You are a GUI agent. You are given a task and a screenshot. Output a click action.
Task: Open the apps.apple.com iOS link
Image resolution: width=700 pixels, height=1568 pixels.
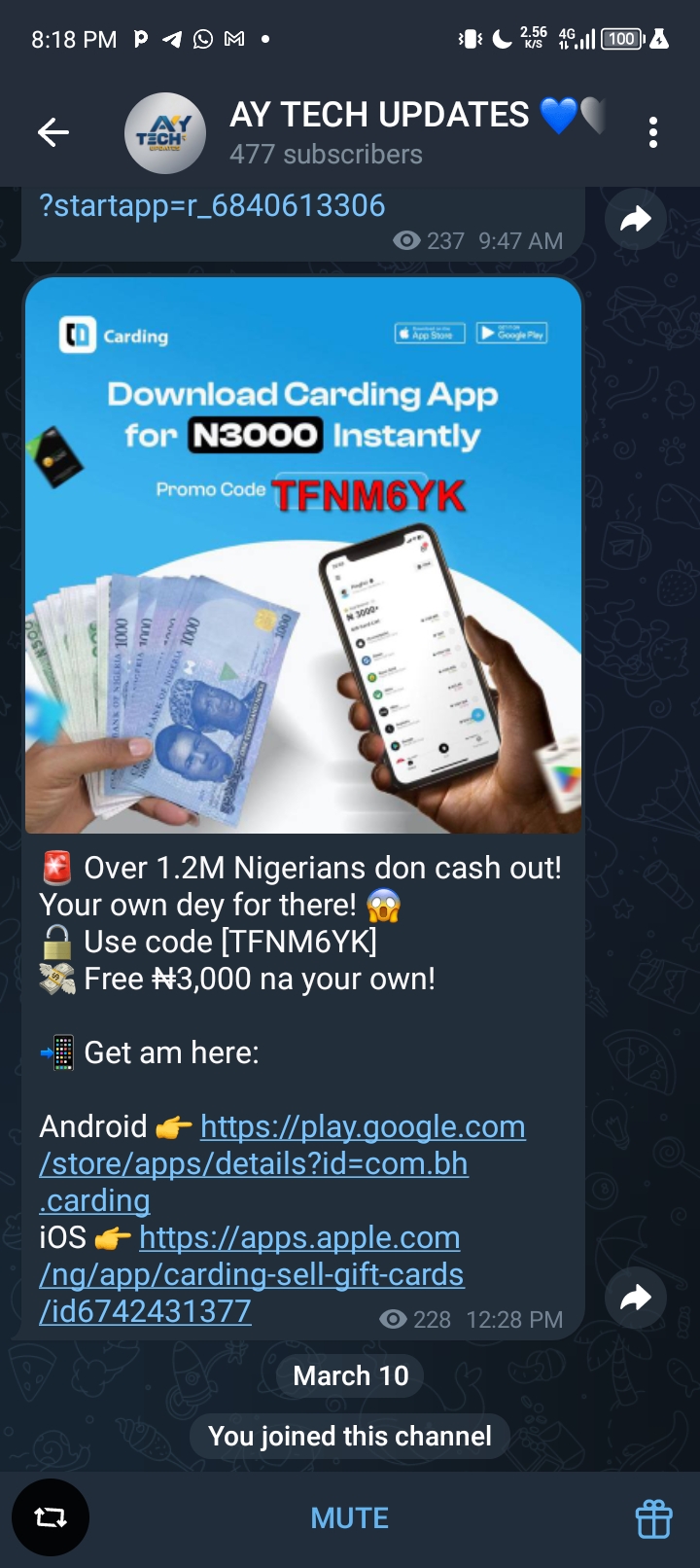click(252, 1274)
